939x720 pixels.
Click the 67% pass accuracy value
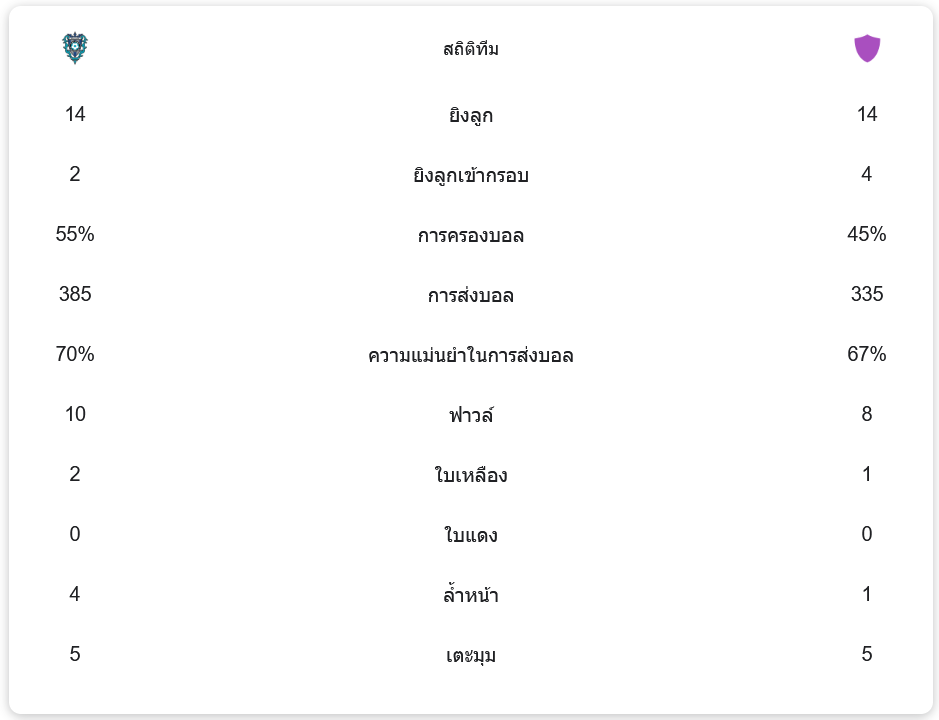[867, 354]
